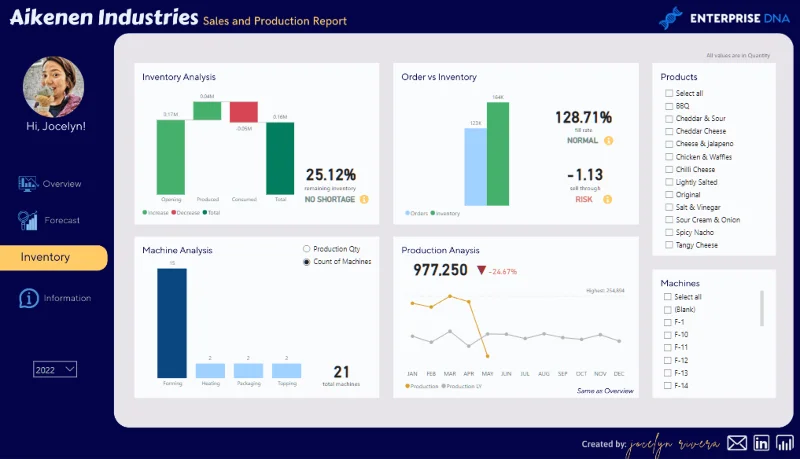Screen dimensions: 800x459
Task: Click the blue Orders bar
Action: click(476, 167)
